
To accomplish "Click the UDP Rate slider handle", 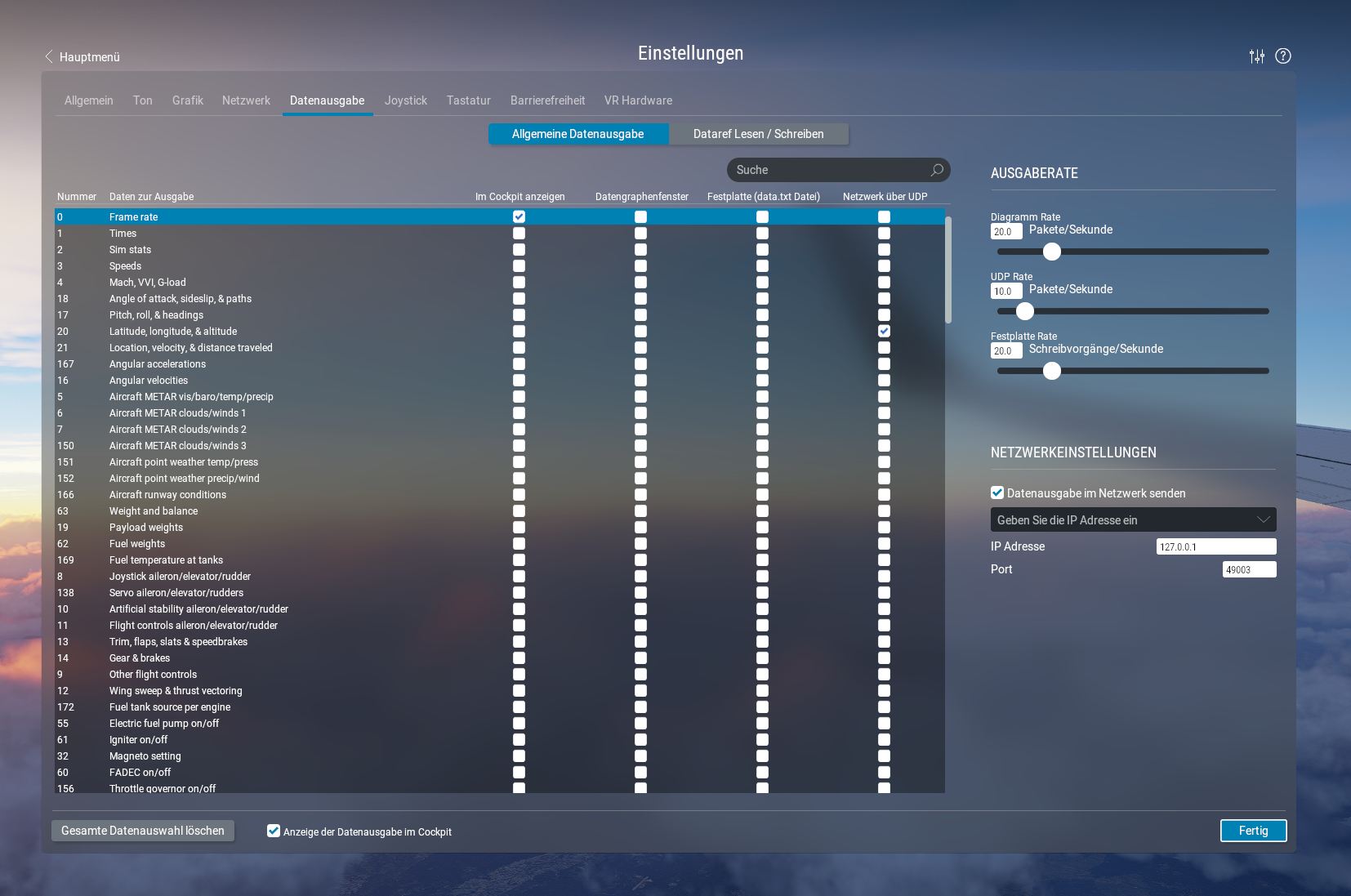I will click(x=1026, y=311).
